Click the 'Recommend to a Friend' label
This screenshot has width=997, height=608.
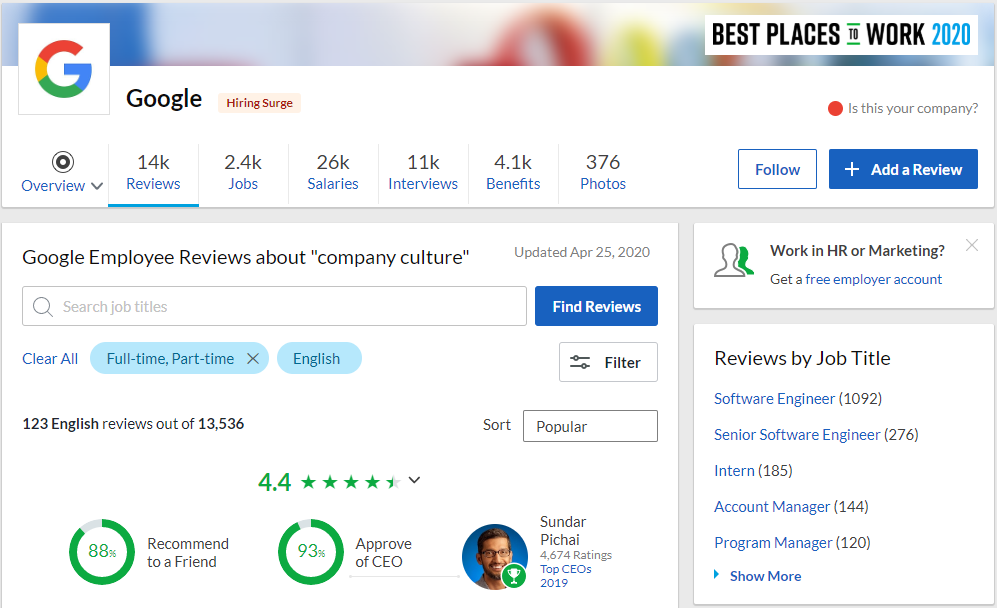[x=188, y=553]
